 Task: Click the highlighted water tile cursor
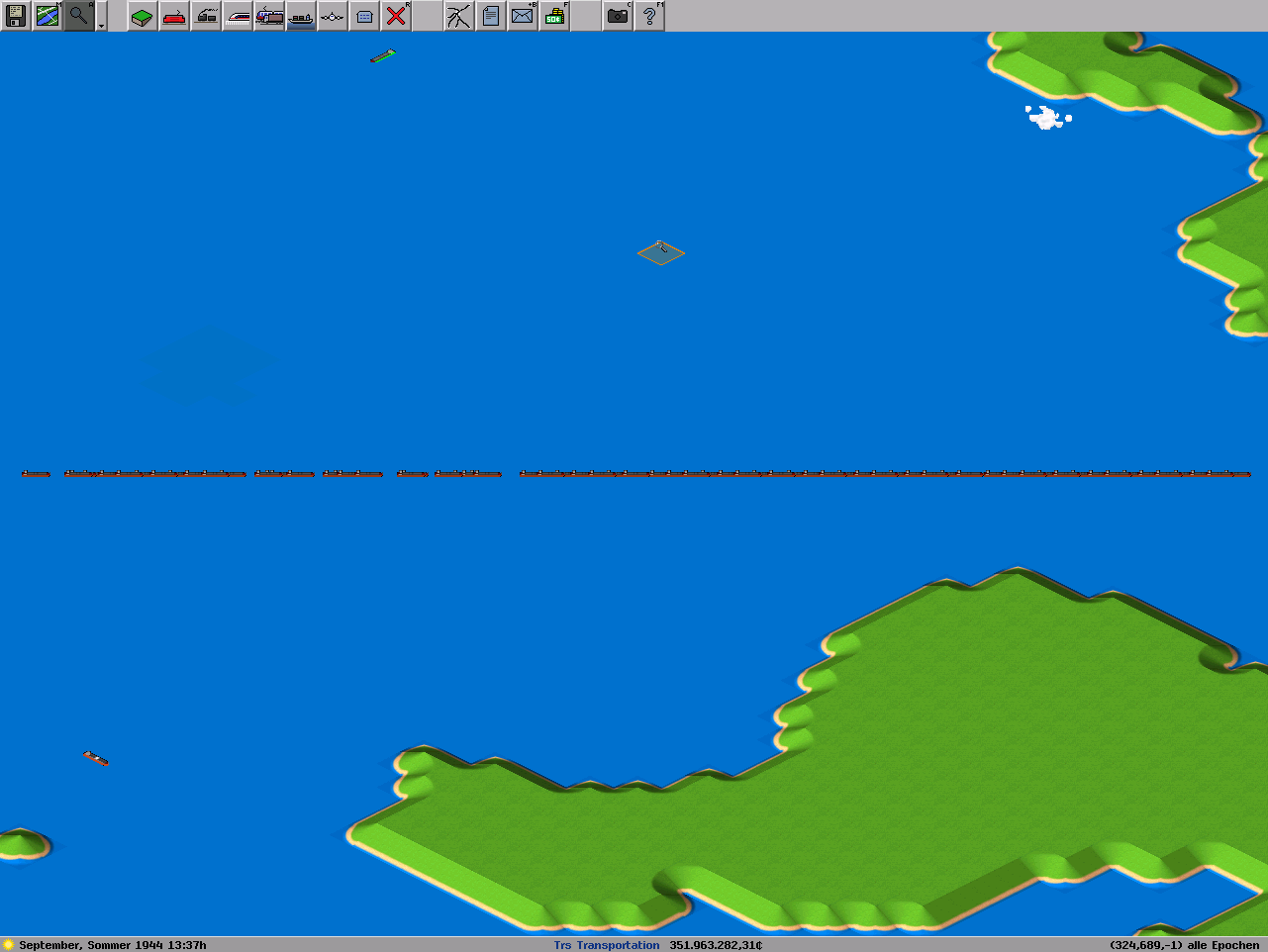pos(660,253)
